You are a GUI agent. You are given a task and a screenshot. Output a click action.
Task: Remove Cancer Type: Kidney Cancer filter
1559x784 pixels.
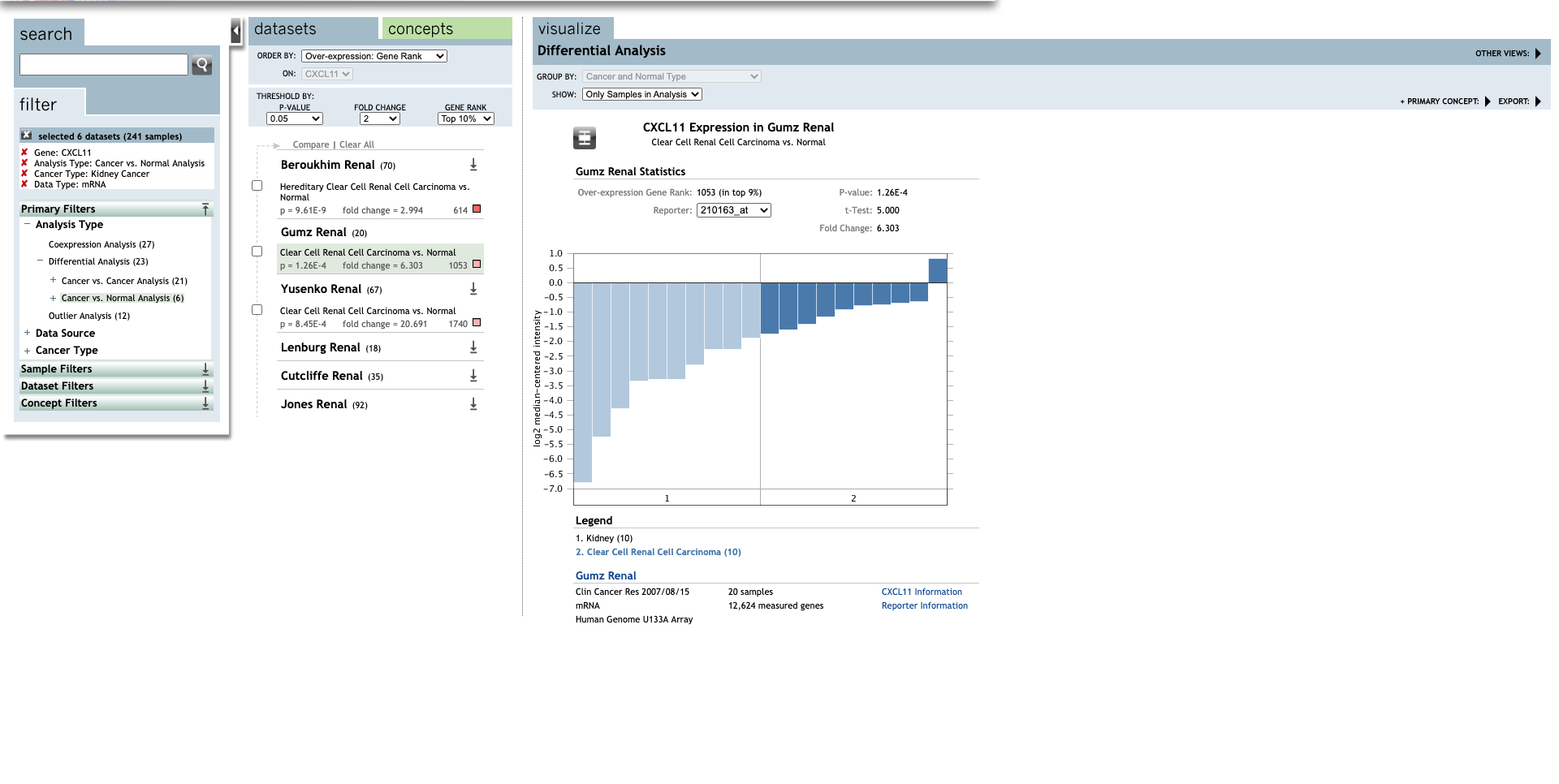(24, 174)
